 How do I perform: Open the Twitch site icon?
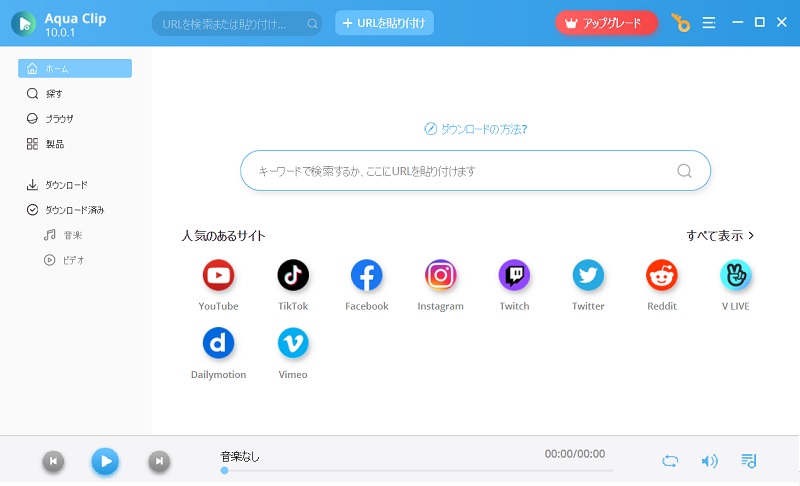(514, 275)
